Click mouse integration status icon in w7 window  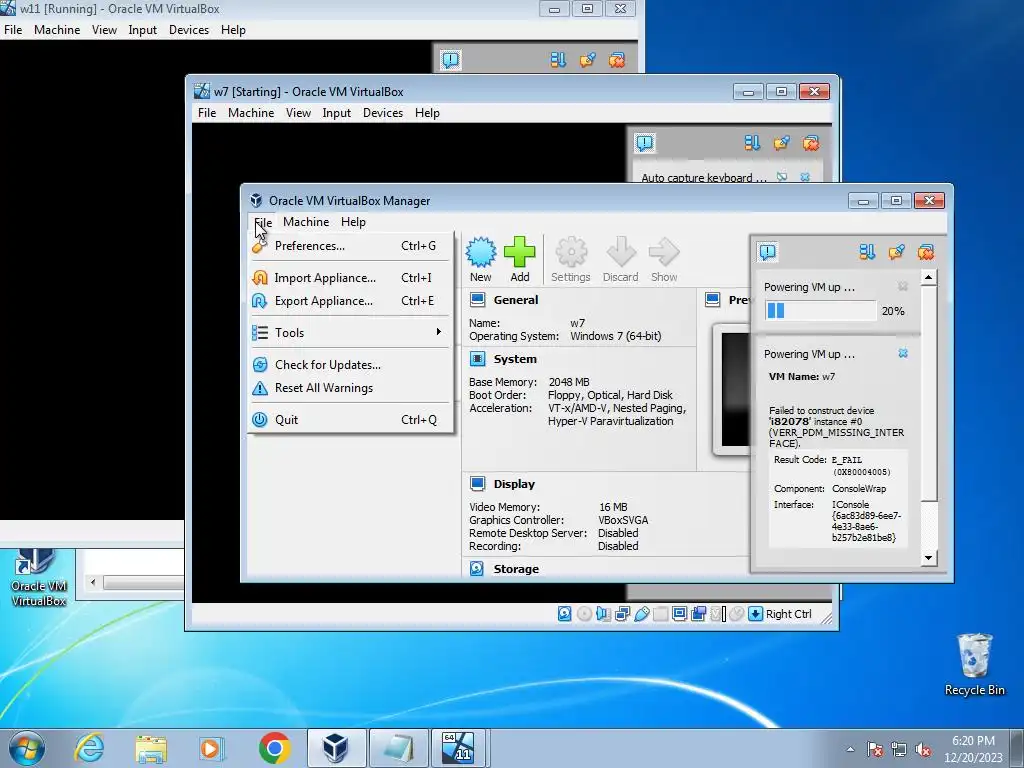point(737,614)
